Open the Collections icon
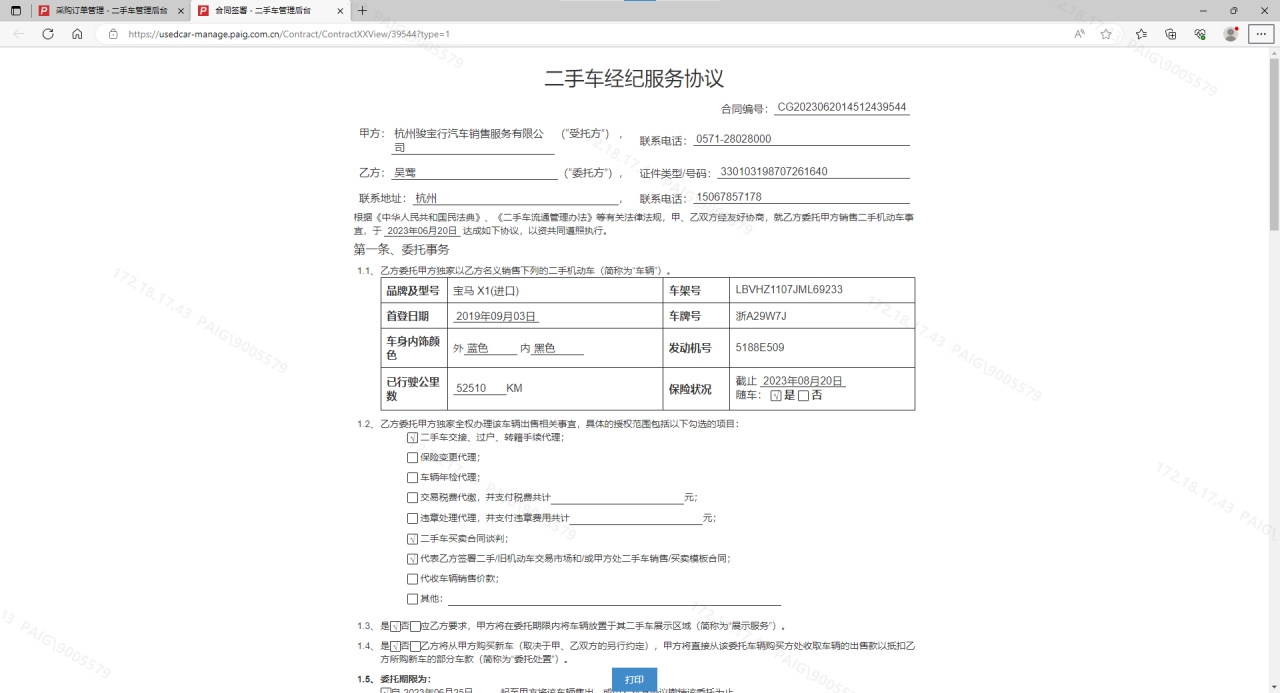The height and width of the screenshot is (693, 1280). point(1170,34)
